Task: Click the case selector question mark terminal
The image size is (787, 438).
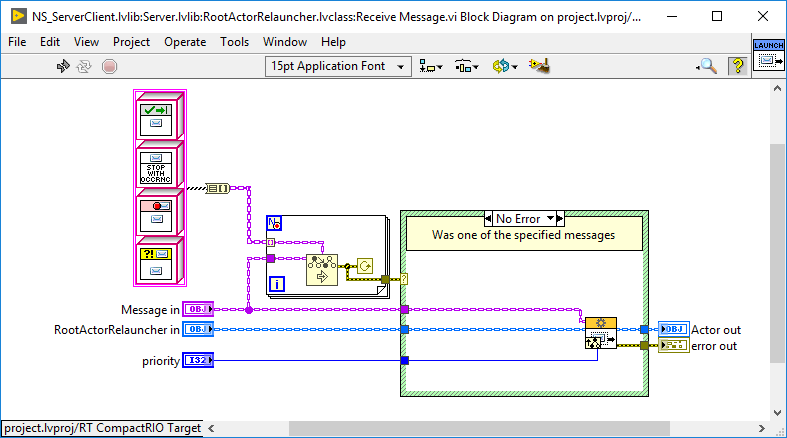Action: pos(404,278)
